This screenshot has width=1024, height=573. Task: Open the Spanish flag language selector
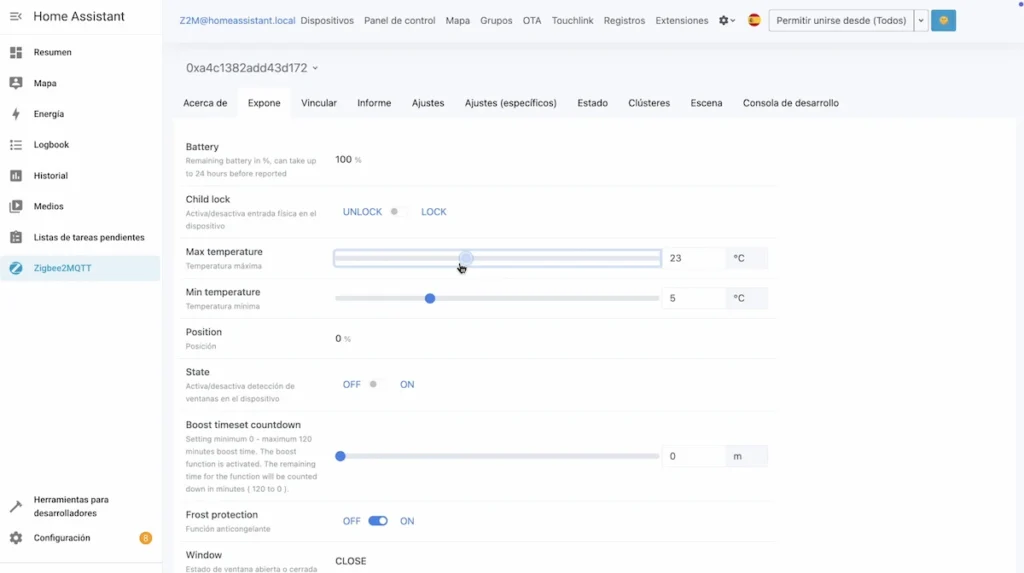[x=754, y=21]
